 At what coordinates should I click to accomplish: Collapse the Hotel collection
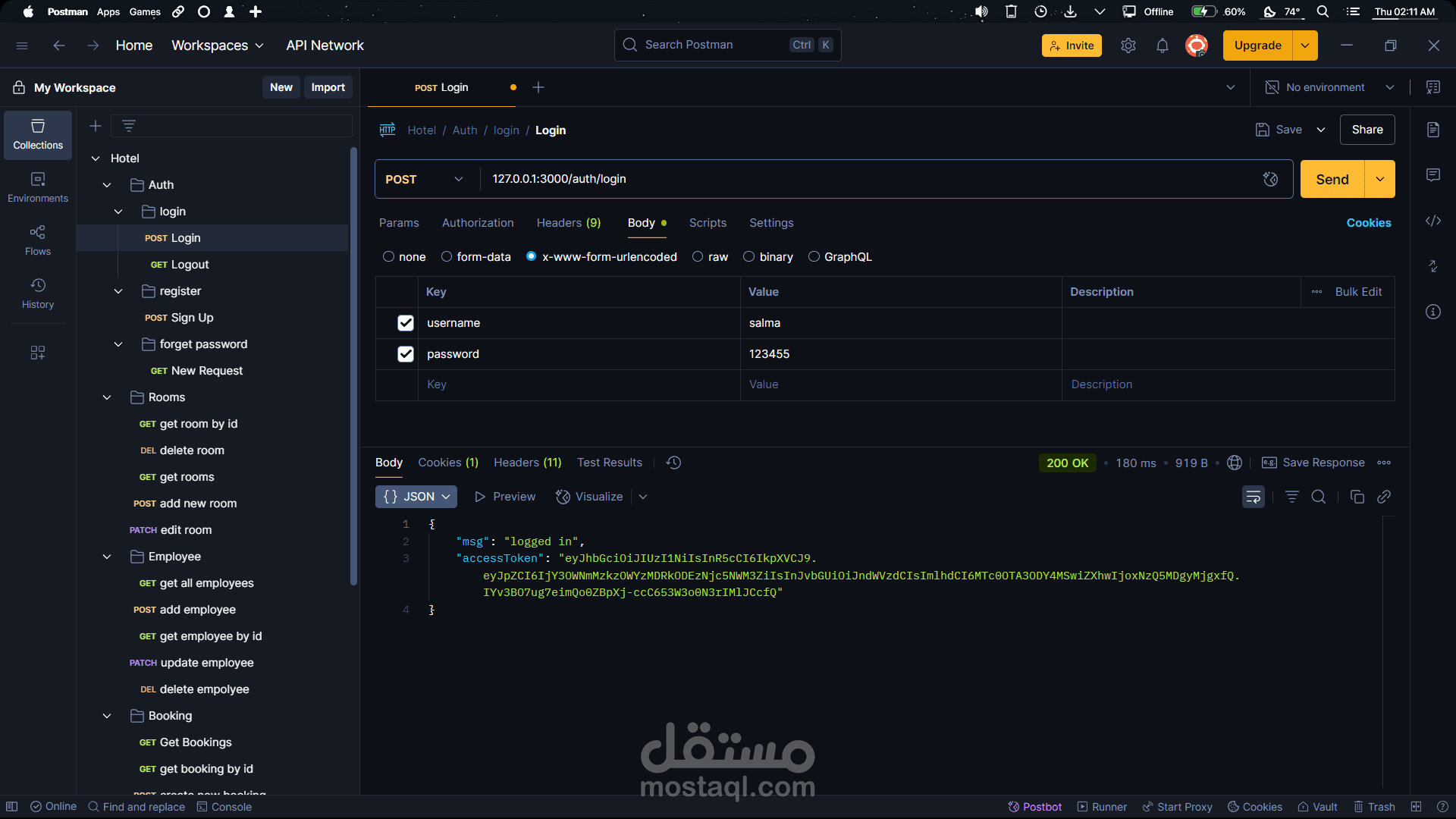click(x=96, y=158)
